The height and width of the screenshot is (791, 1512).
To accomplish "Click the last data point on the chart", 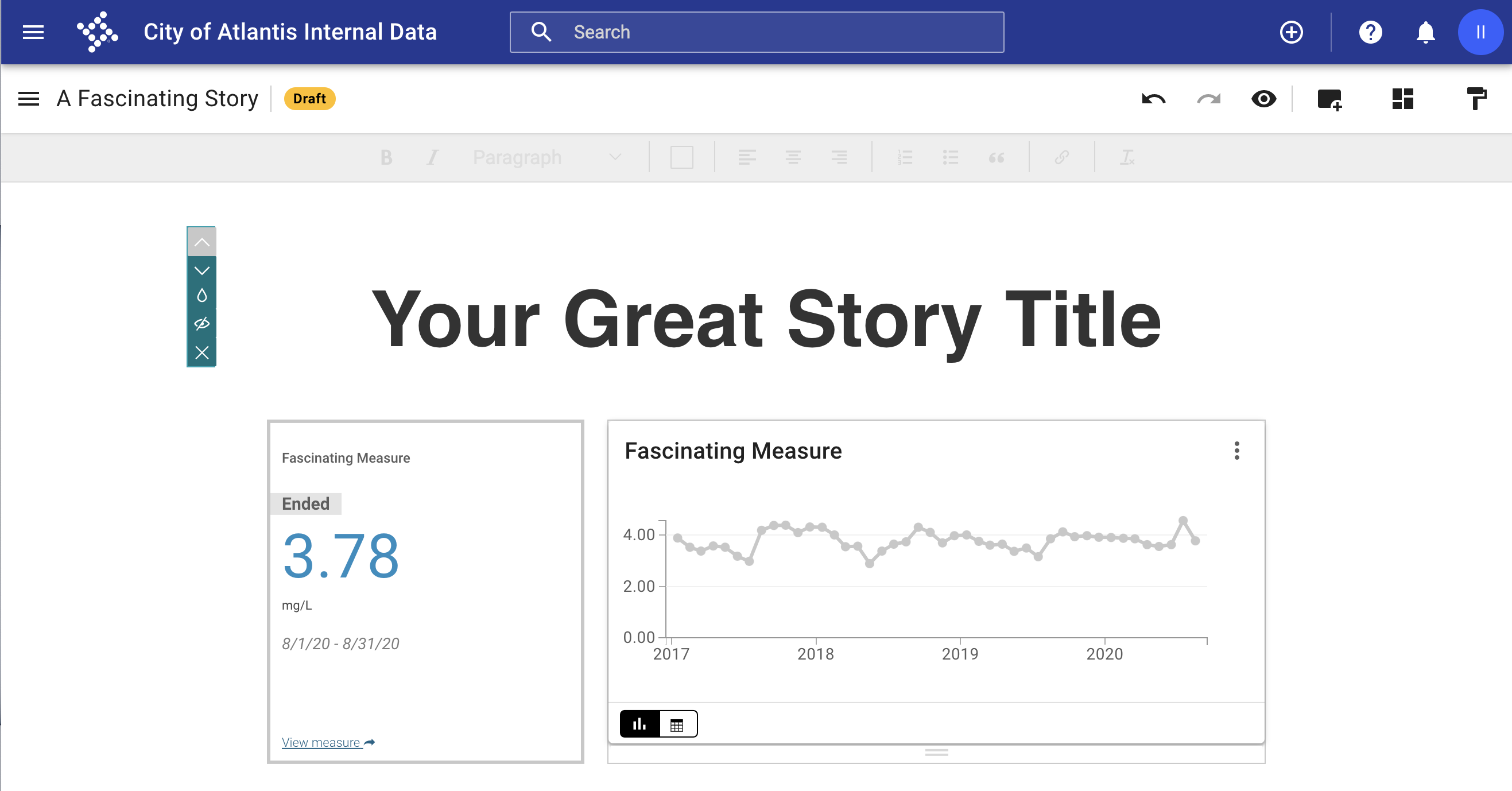I will tap(1195, 540).
